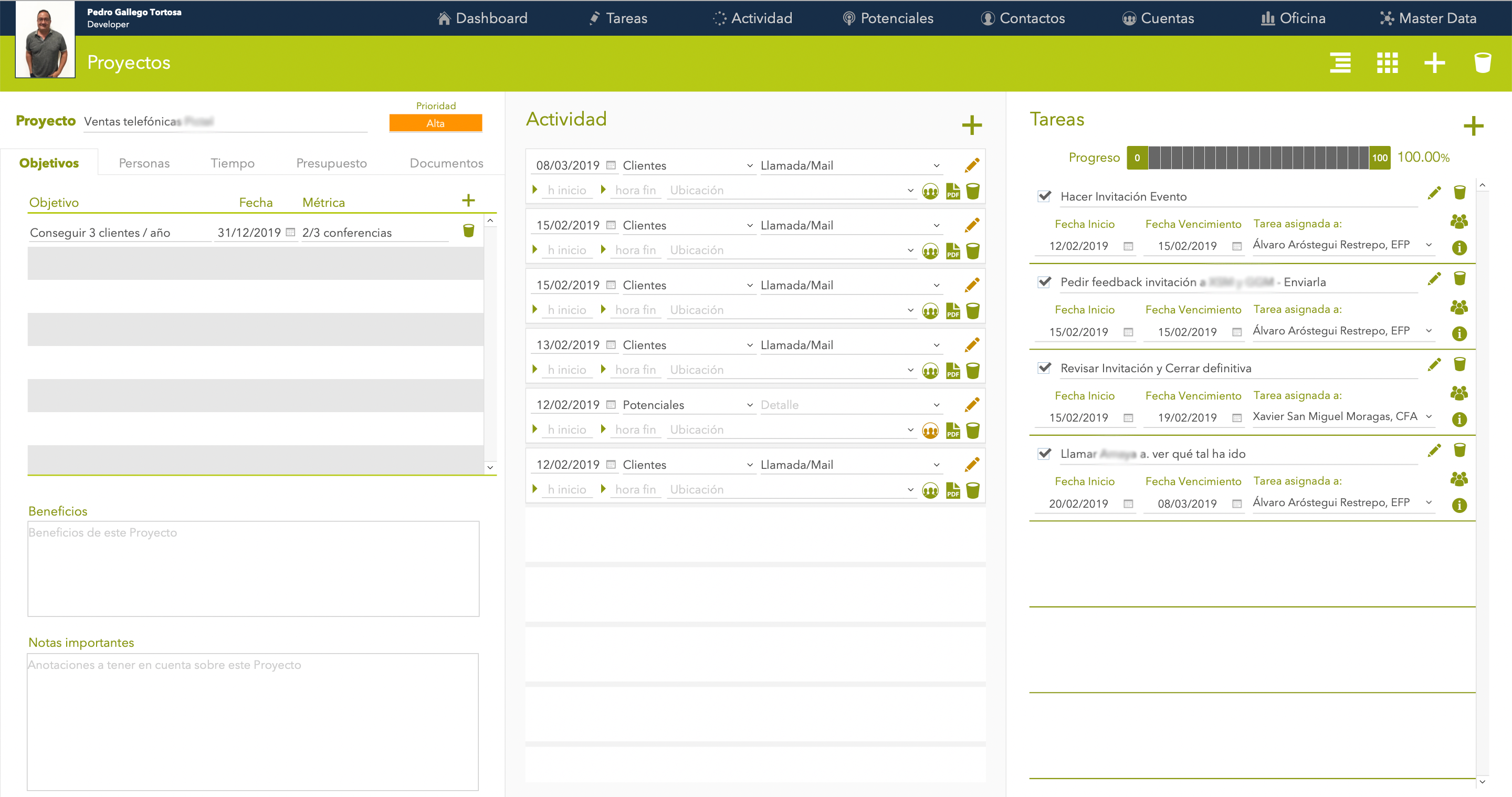Image resolution: width=1512 pixels, height=797 pixels.
Task: Add a new activity with the plus icon
Action: [x=972, y=125]
